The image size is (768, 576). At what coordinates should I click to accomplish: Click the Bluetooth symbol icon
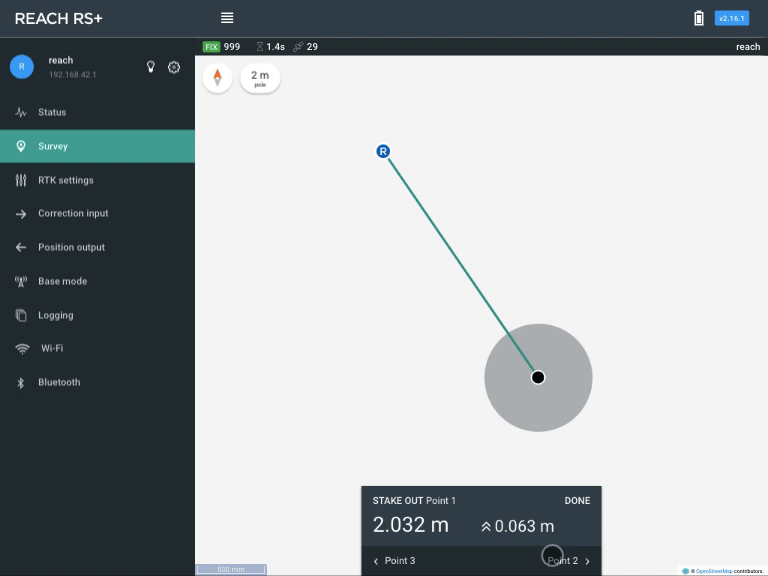pos(21,383)
